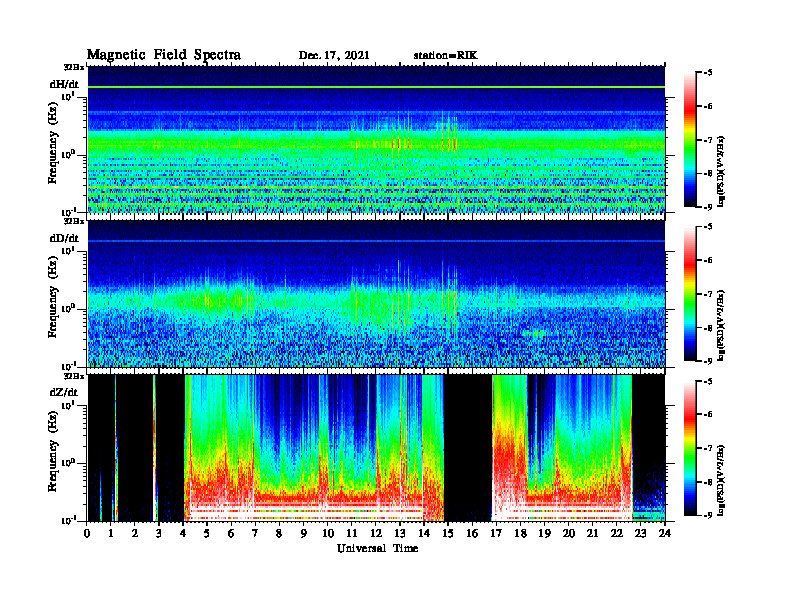This screenshot has height=612, width=792.
Task: Click the hour '7' tick label
Action: point(255,533)
